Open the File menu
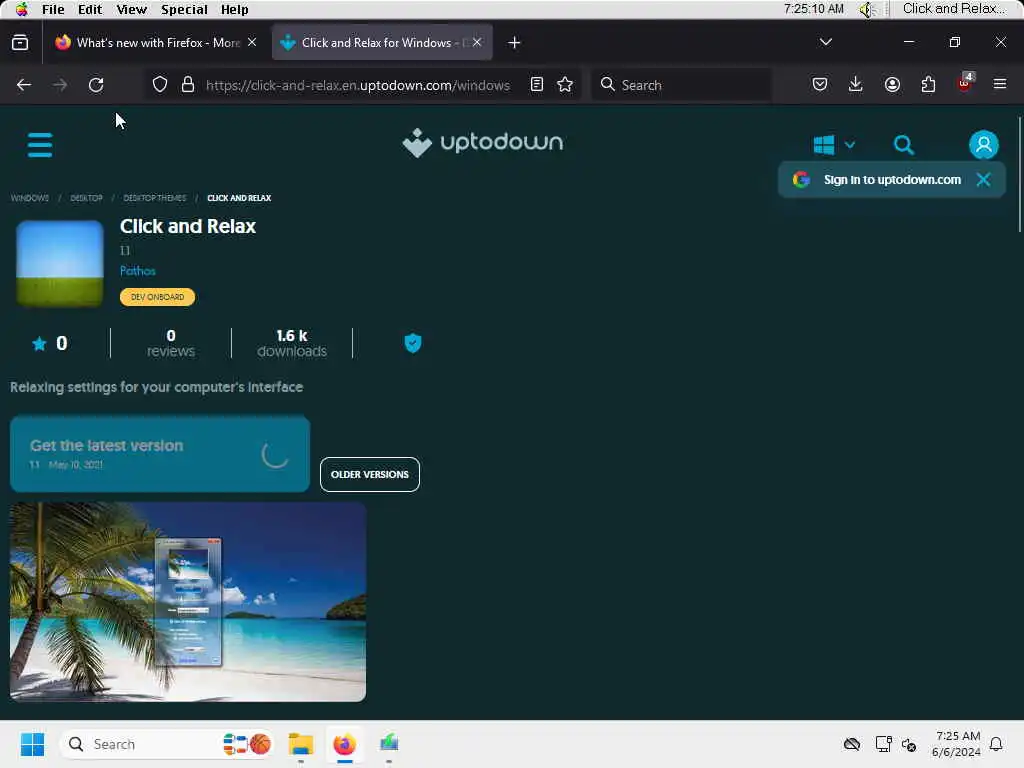 pyautogui.click(x=53, y=9)
